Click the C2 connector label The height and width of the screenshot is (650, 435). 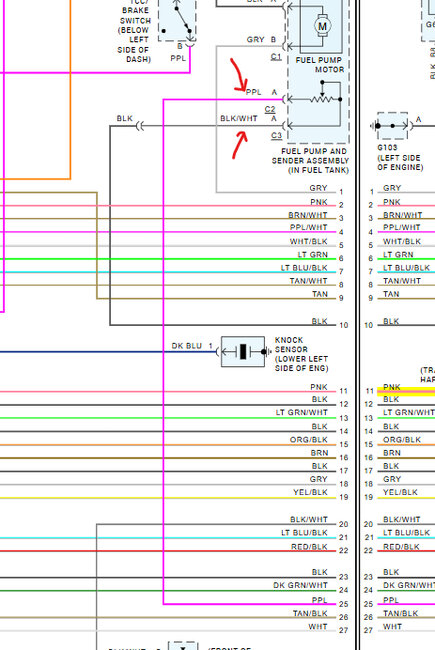click(x=270, y=109)
